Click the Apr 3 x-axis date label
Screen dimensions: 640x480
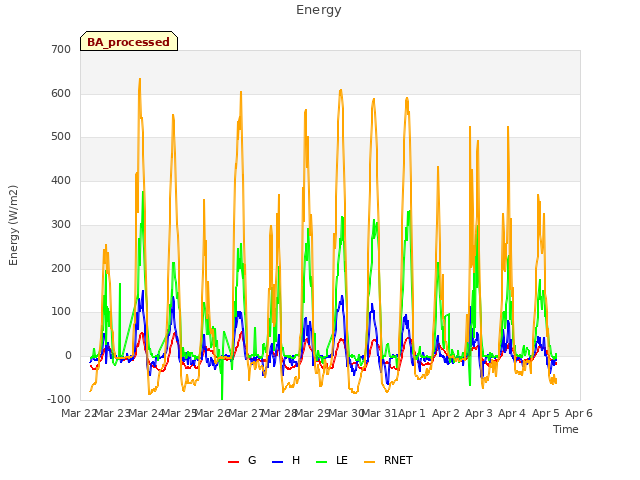pyautogui.click(x=479, y=413)
